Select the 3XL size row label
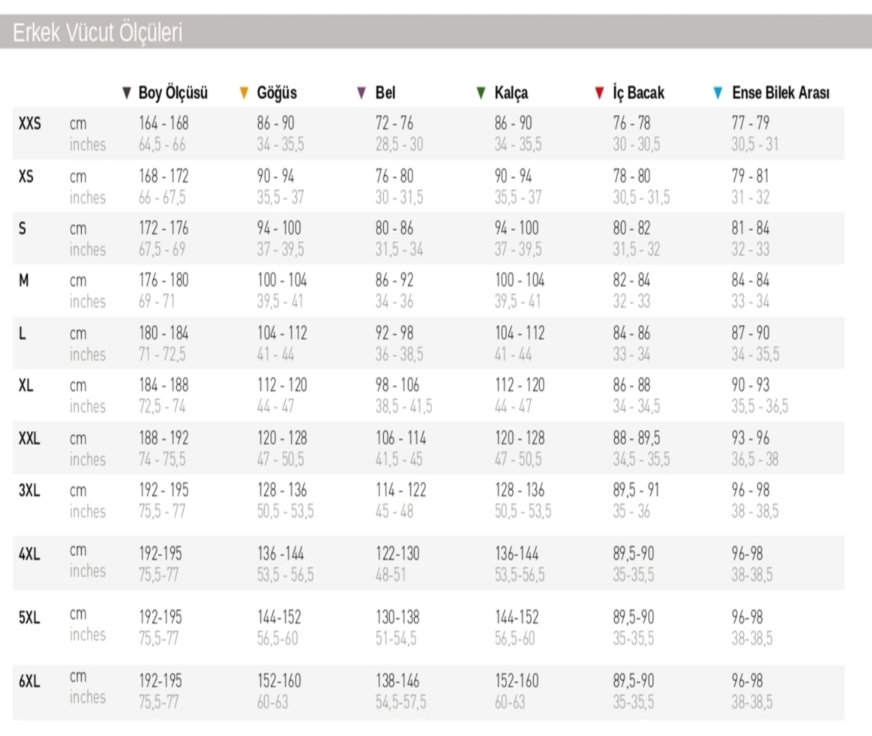This screenshot has width=872, height=736. click(29, 490)
